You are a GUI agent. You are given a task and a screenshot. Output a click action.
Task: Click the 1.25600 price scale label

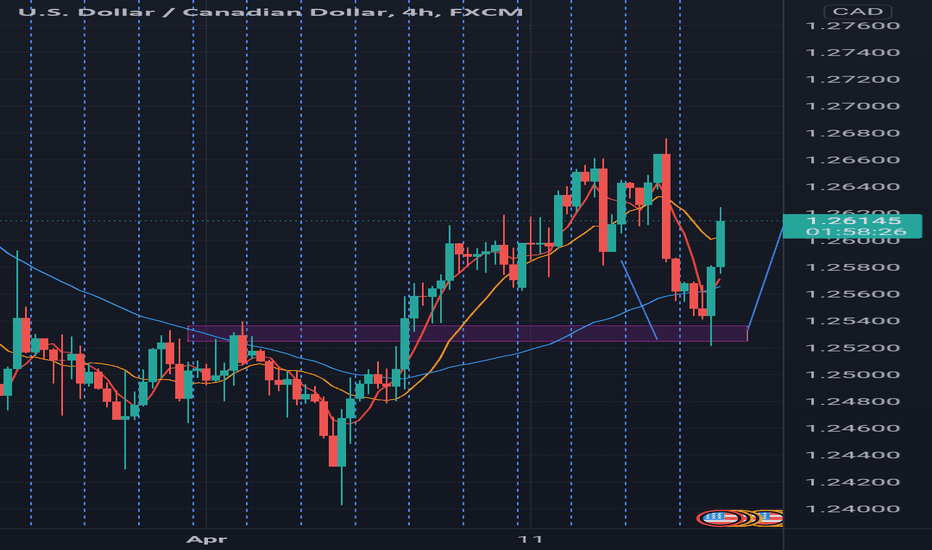[x=852, y=294]
